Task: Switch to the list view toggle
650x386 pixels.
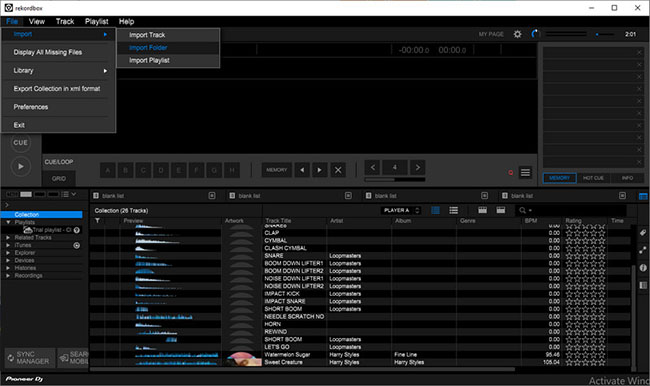Action: 454,210
